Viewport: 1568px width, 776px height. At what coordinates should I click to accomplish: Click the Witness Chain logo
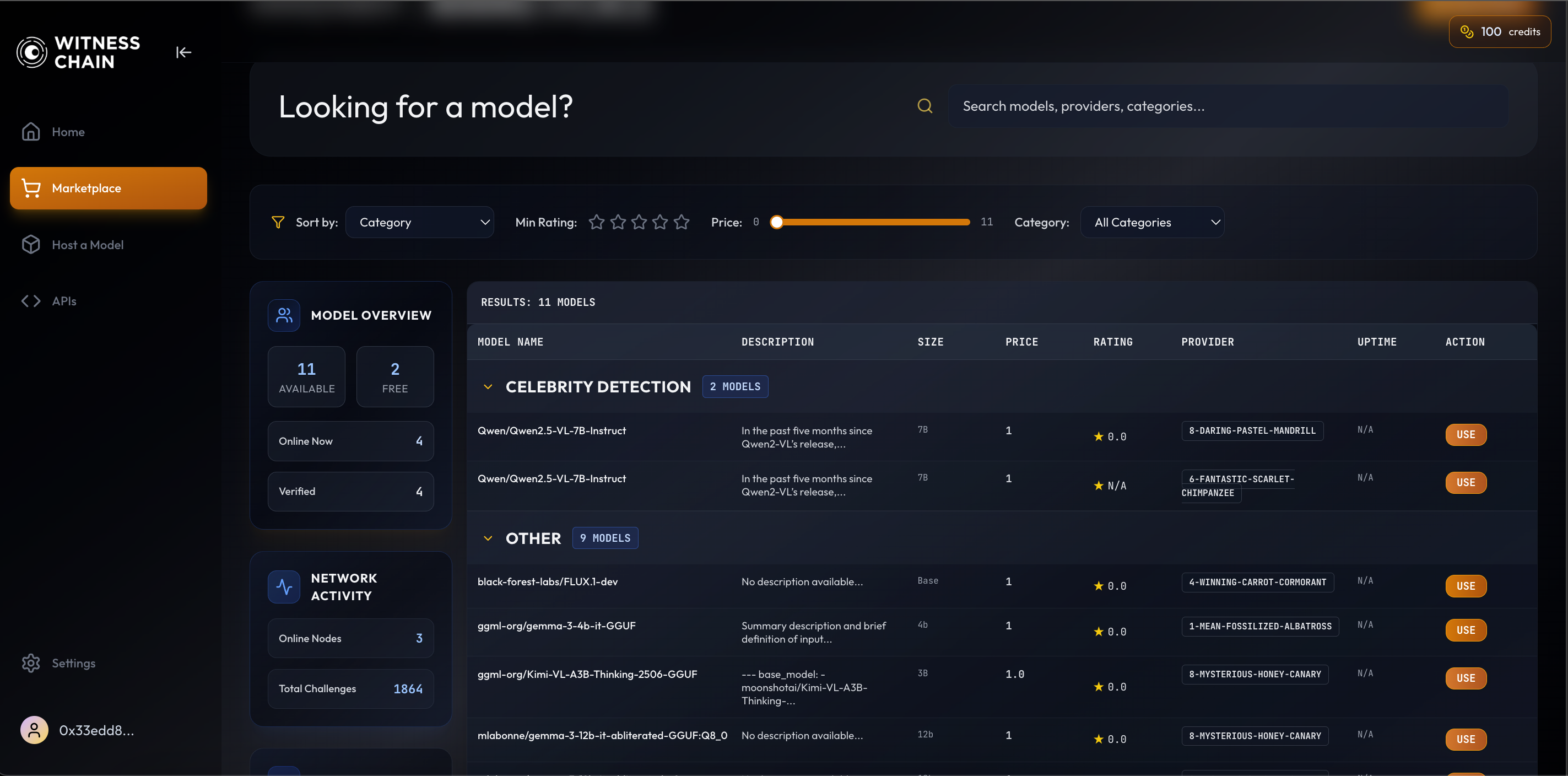(x=33, y=52)
